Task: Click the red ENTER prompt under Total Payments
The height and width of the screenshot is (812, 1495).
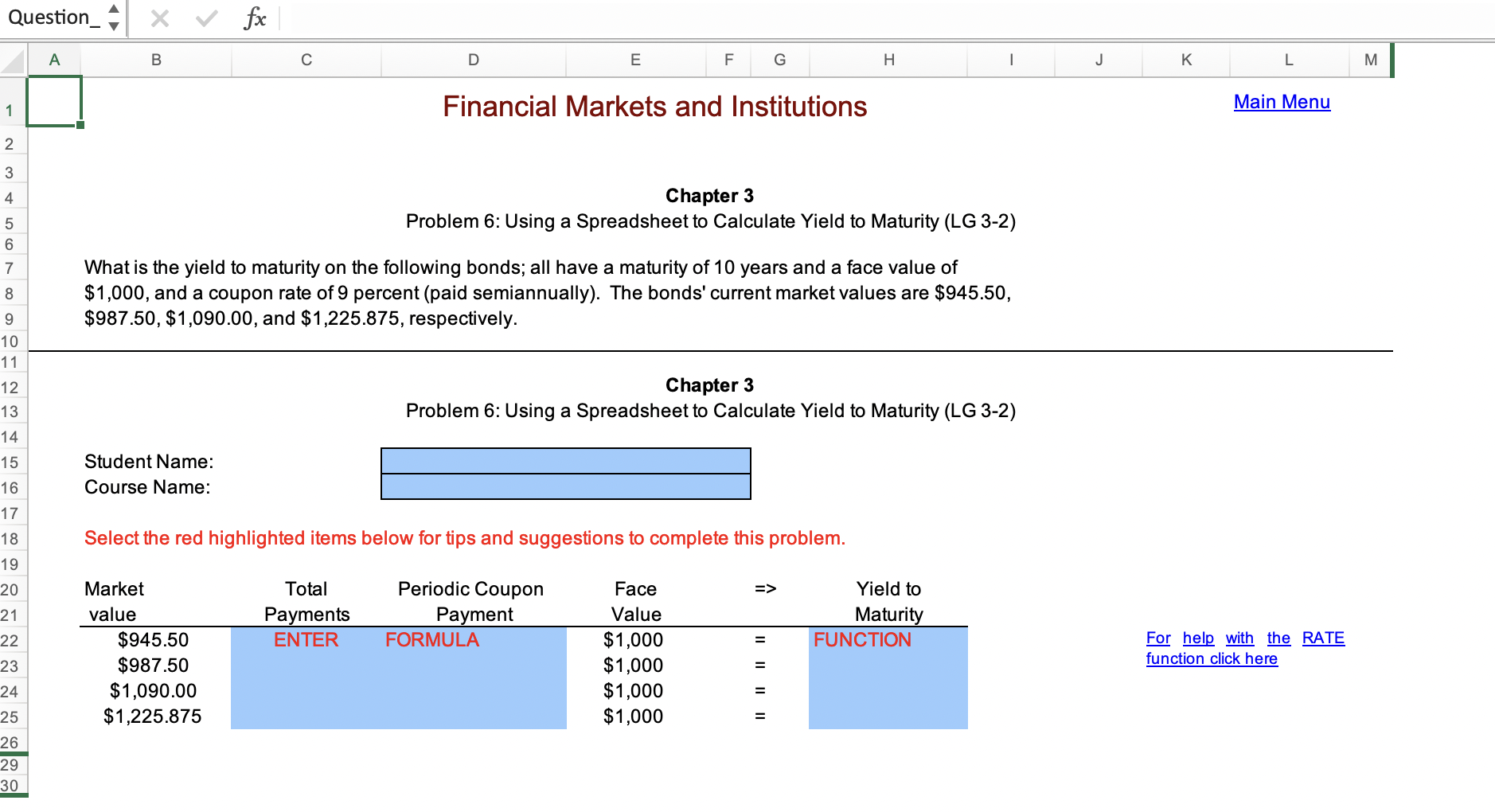Action: pyautogui.click(x=306, y=639)
